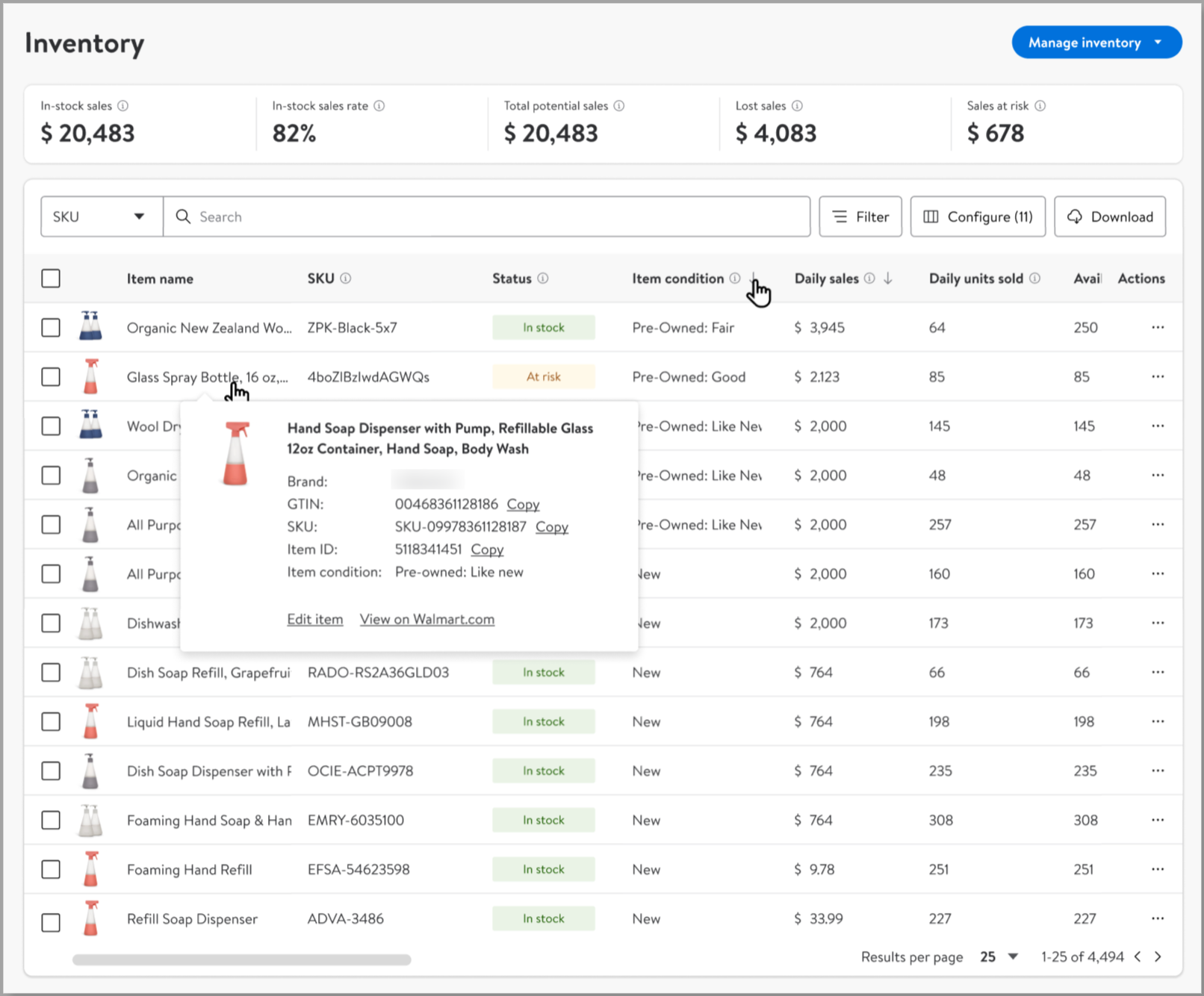Click the info icon next to Lost sales
The image size is (1204, 996).
coord(797,106)
